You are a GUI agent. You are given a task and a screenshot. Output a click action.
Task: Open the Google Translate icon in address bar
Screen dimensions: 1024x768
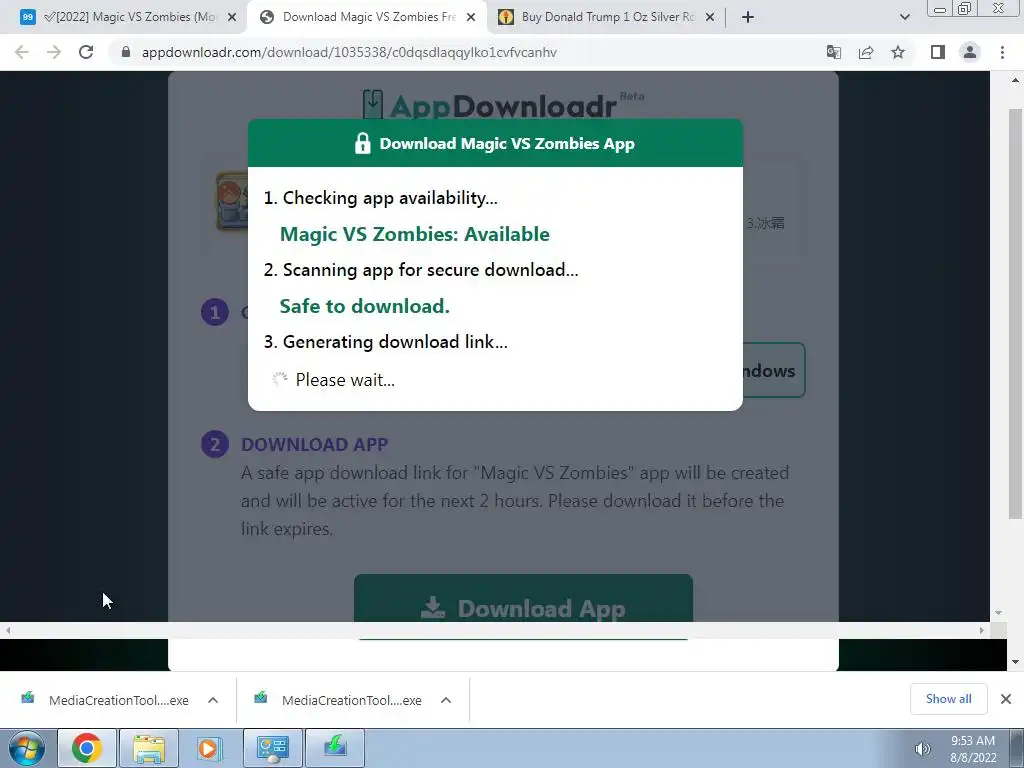point(833,52)
